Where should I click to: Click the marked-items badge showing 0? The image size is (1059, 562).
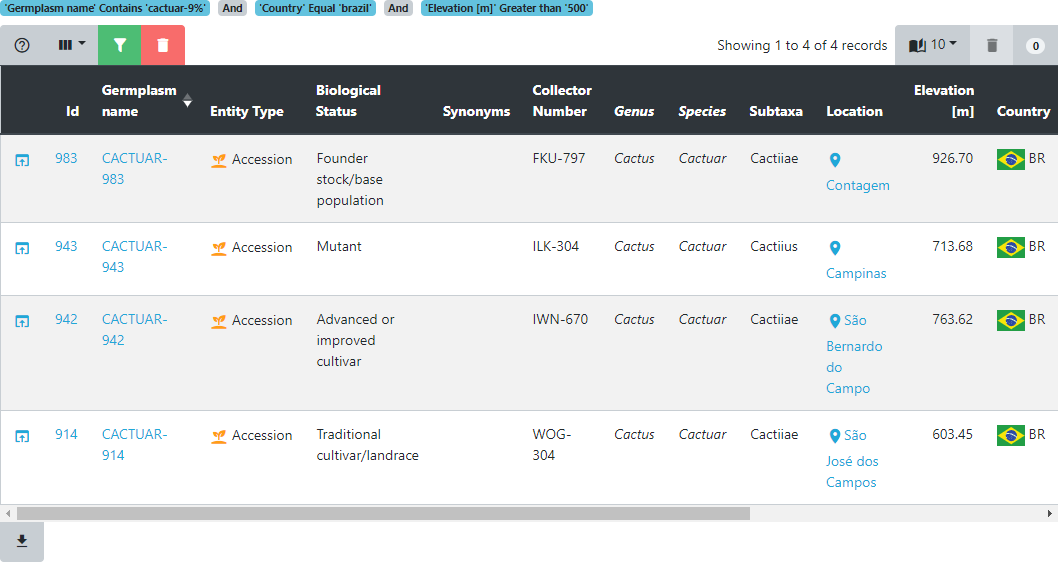coord(1035,46)
